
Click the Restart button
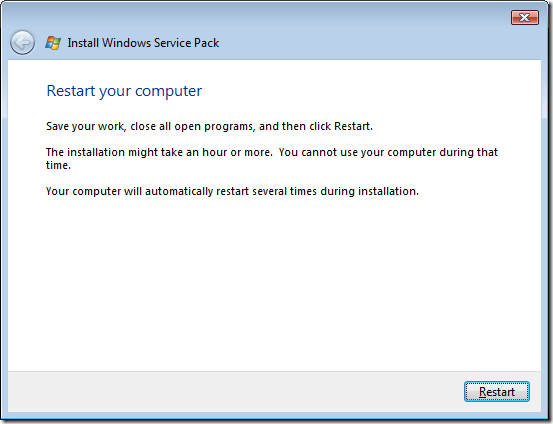coord(497,391)
